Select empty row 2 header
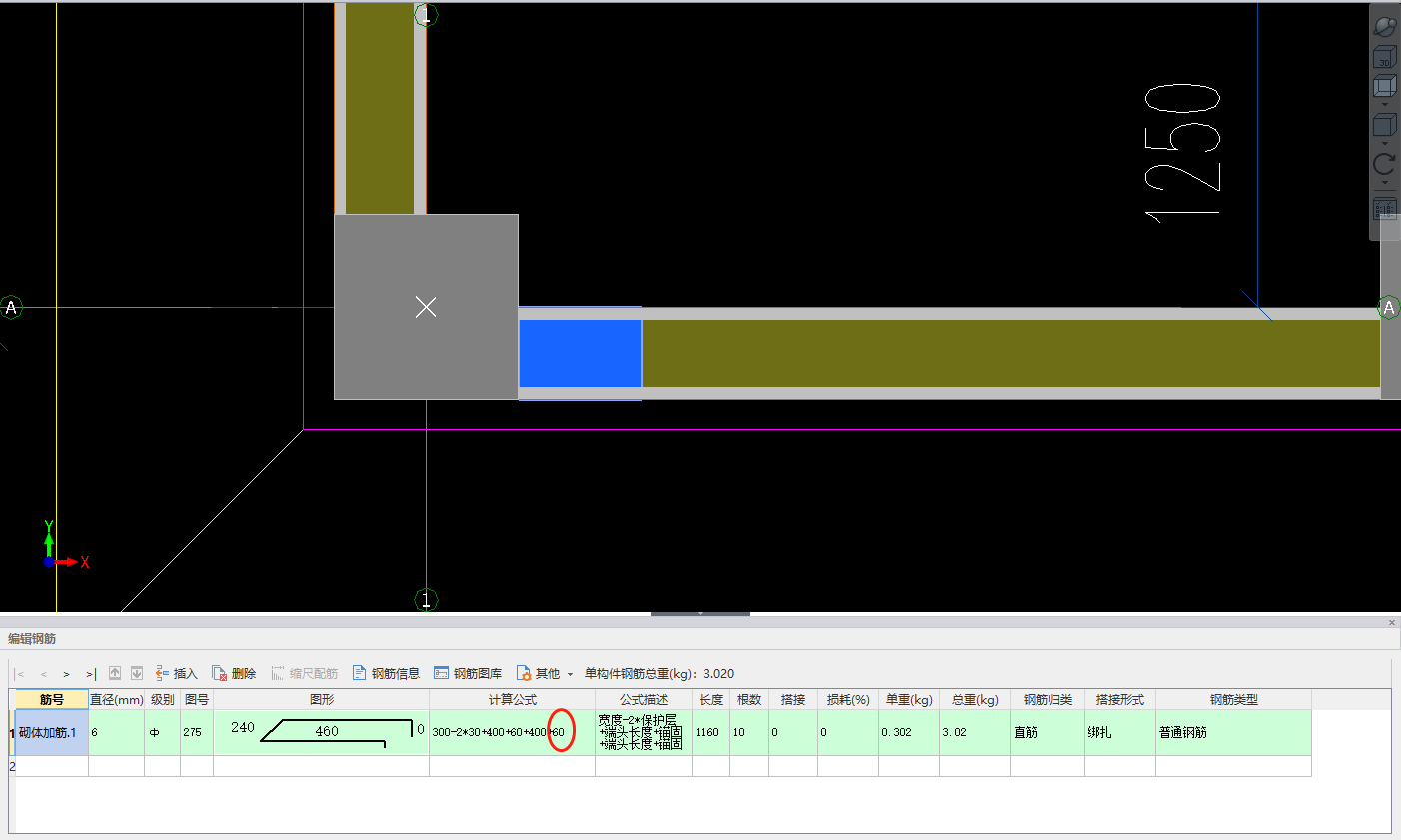The width and height of the screenshot is (1401, 840). coord(12,766)
